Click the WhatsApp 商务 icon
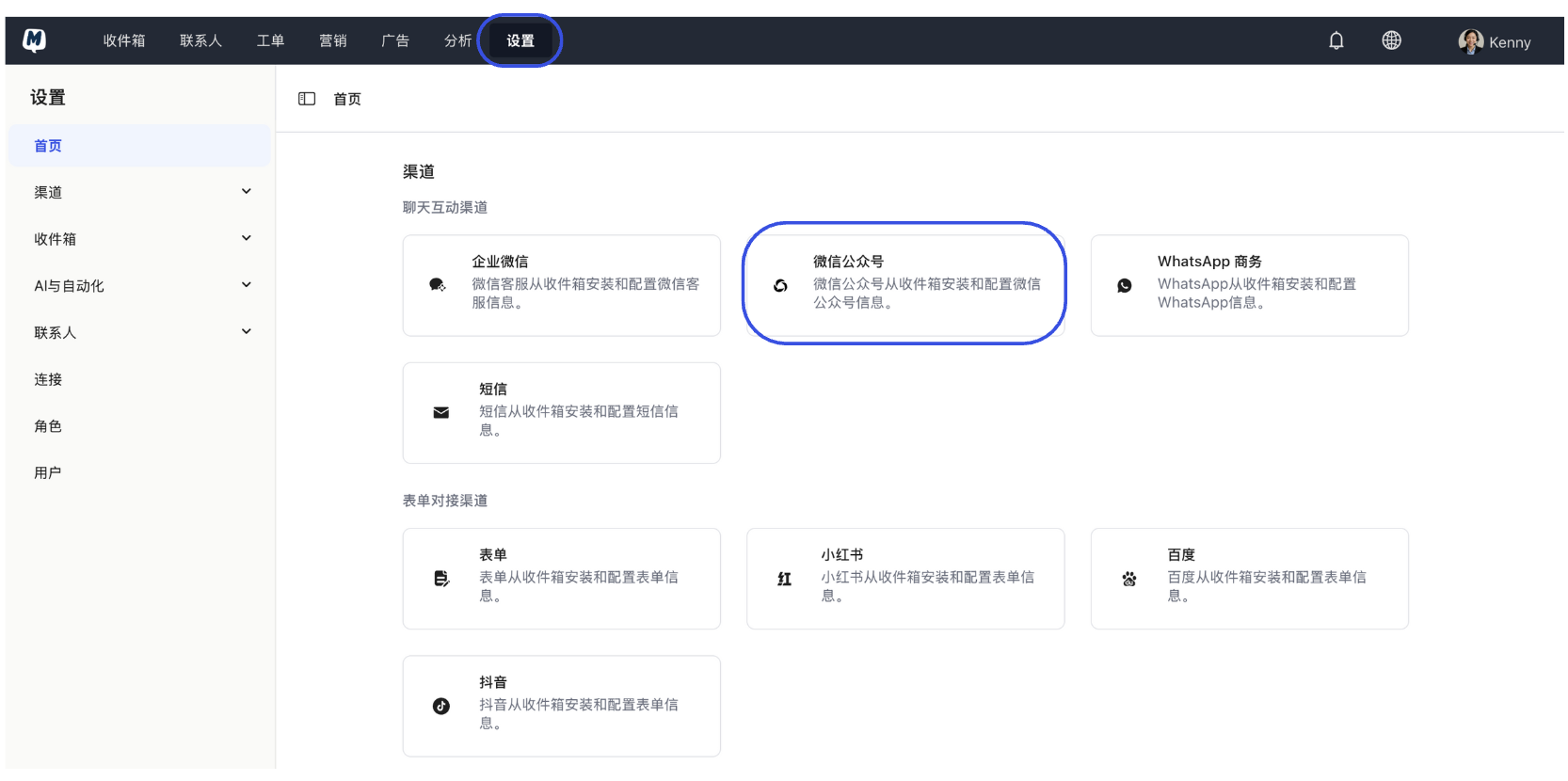Image resolution: width=1568 pixels, height=781 pixels. coord(1125,285)
